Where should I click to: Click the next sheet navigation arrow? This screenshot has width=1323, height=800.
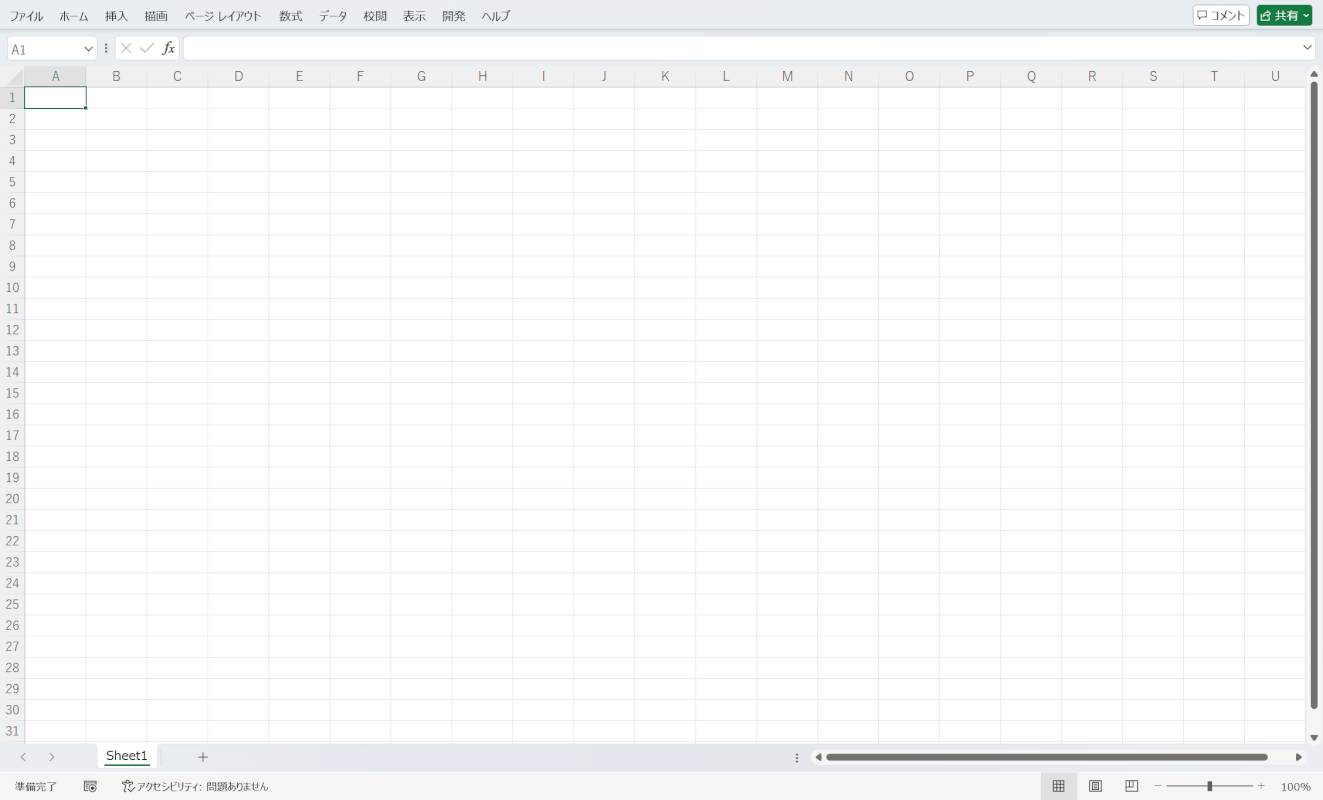coord(52,757)
